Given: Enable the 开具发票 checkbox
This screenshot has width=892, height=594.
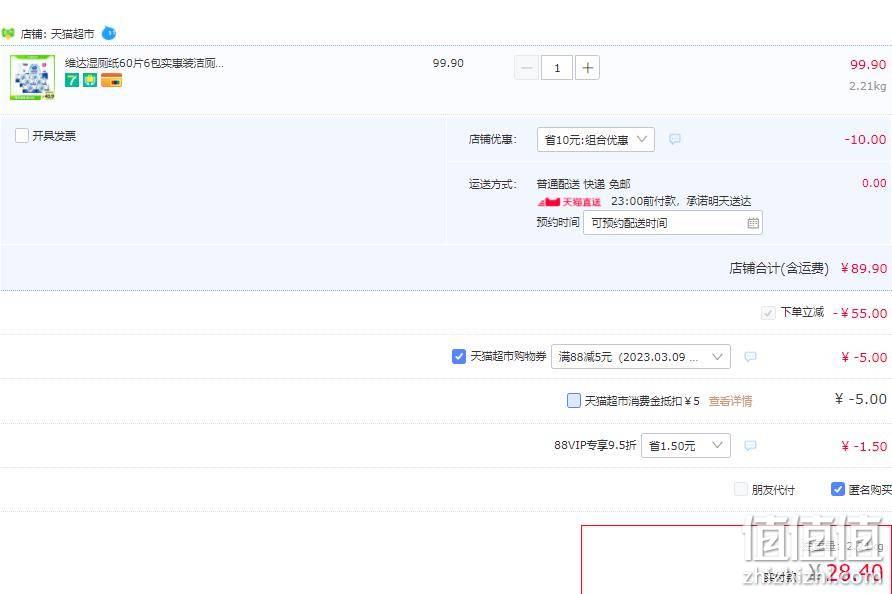Looking at the screenshot, I should click(22, 135).
